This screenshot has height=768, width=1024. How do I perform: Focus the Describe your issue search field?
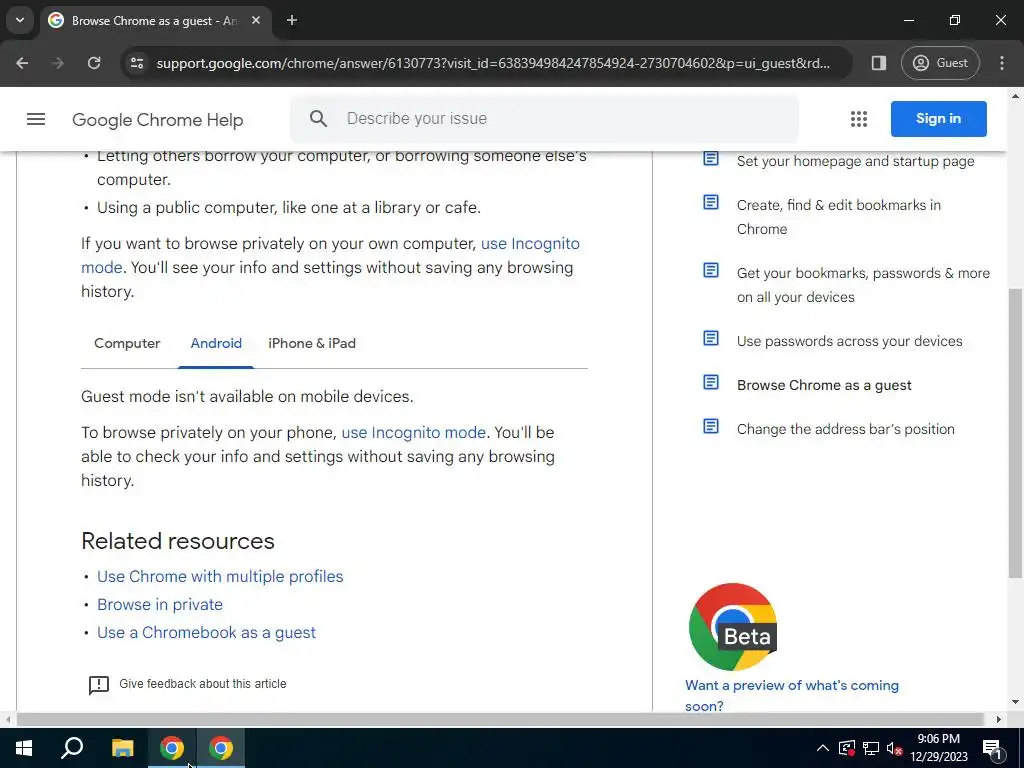pos(544,119)
